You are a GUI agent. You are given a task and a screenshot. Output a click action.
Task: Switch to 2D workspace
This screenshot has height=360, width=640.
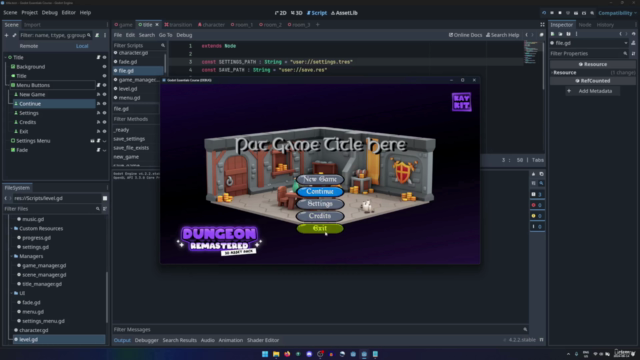tap(280, 13)
